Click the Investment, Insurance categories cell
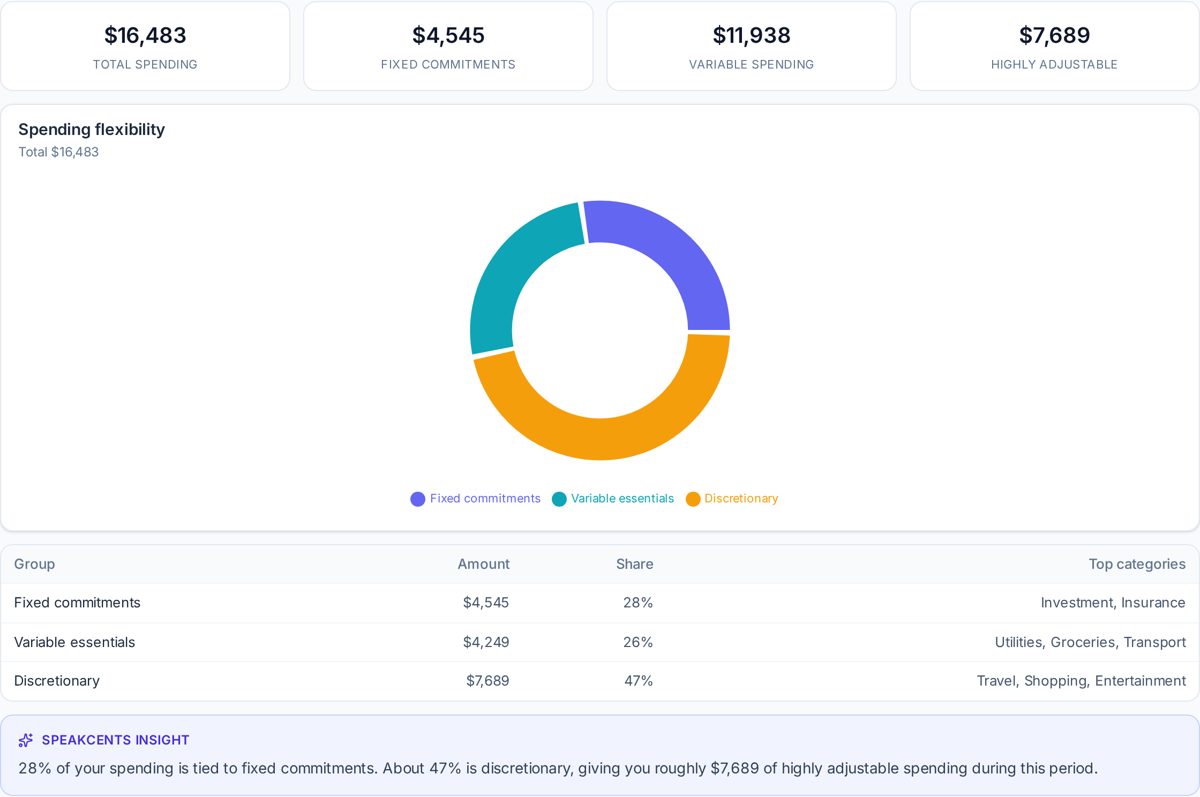The height and width of the screenshot is (797, 1200). [x=1113, y=603]
